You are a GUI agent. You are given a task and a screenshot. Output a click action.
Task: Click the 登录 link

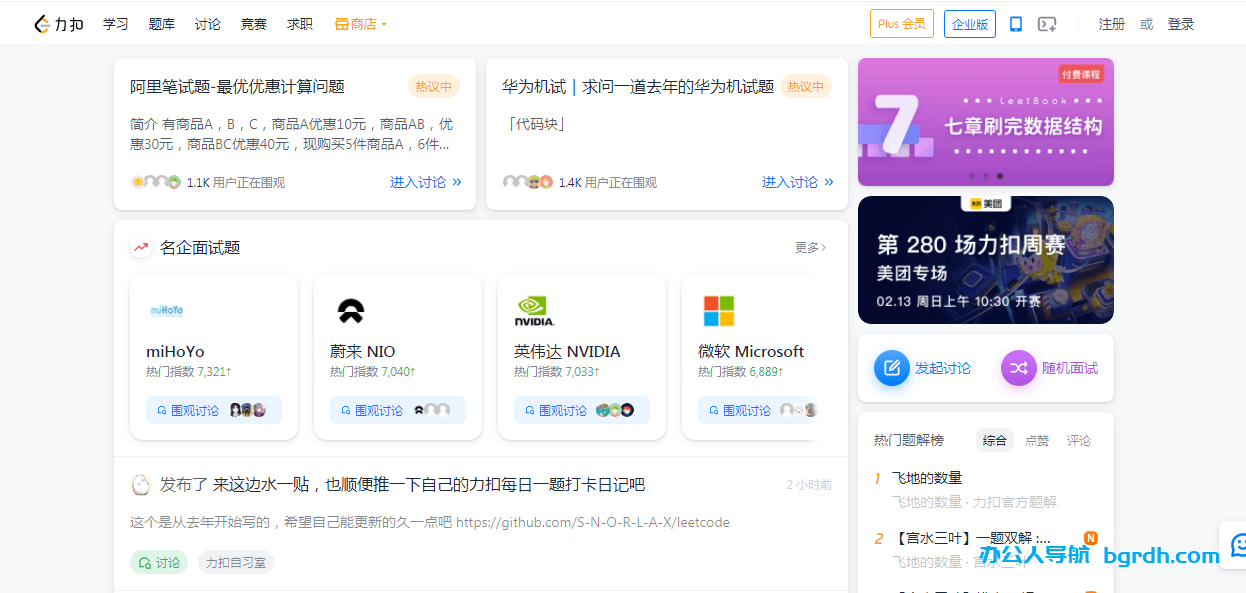click(x=1180, y=24)
